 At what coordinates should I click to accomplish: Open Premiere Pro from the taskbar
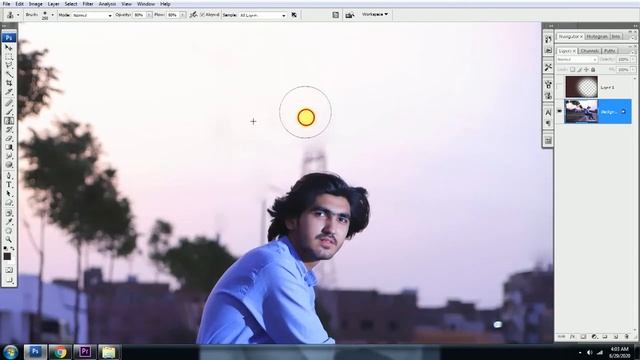(84, 352)
